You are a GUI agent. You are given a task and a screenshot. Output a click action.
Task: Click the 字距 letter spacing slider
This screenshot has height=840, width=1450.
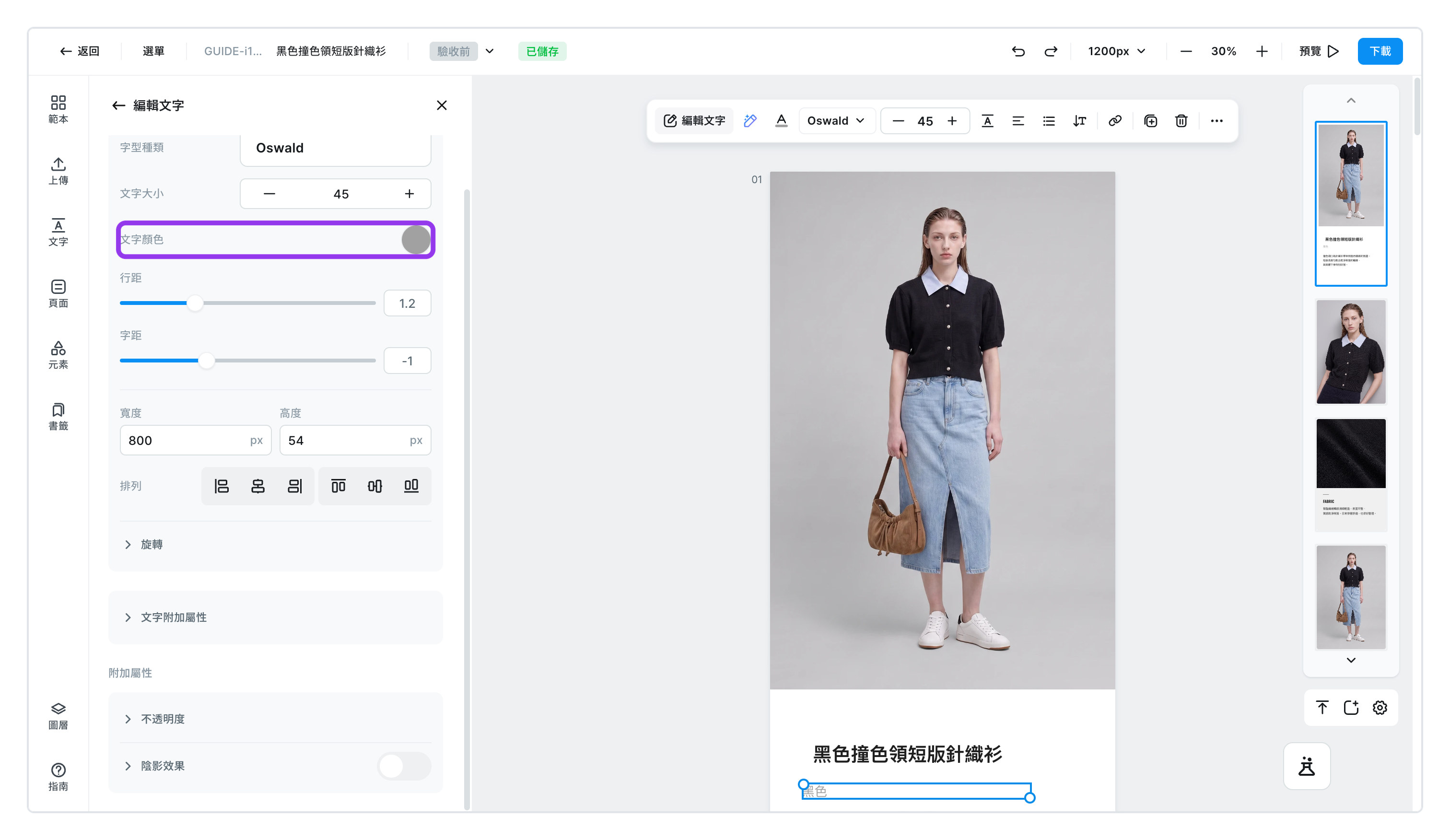(247, 361)
